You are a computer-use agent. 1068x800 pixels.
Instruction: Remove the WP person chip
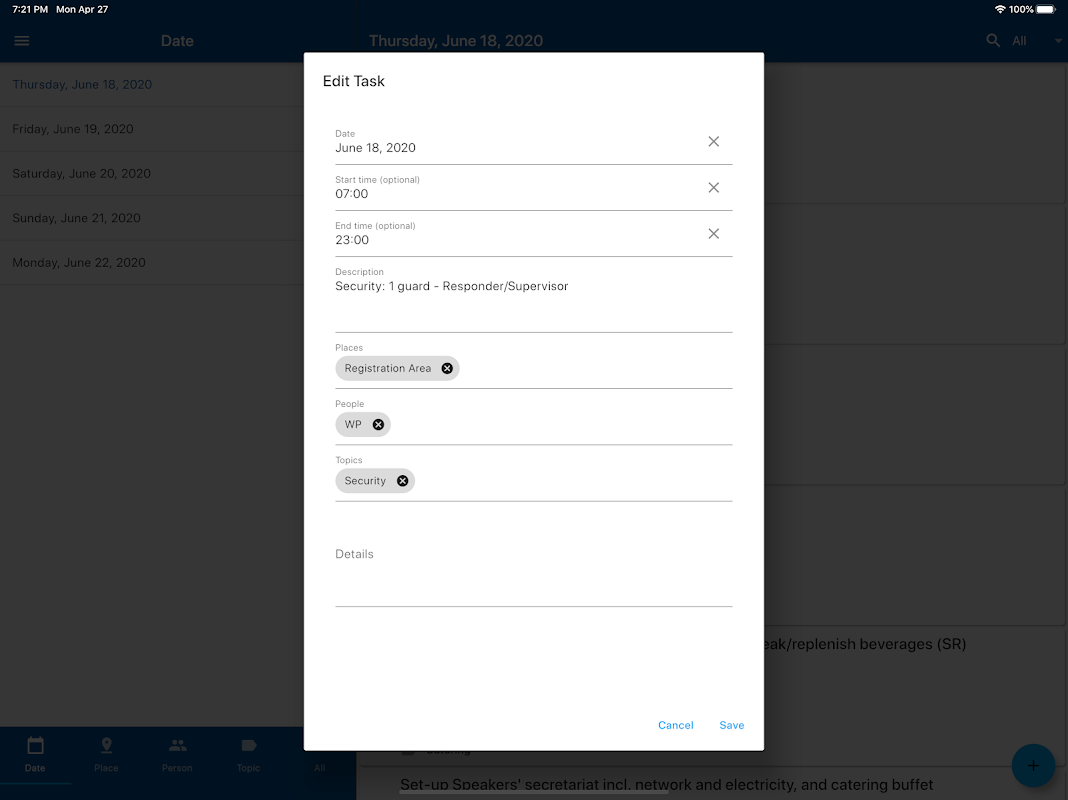tap(378, 425)
